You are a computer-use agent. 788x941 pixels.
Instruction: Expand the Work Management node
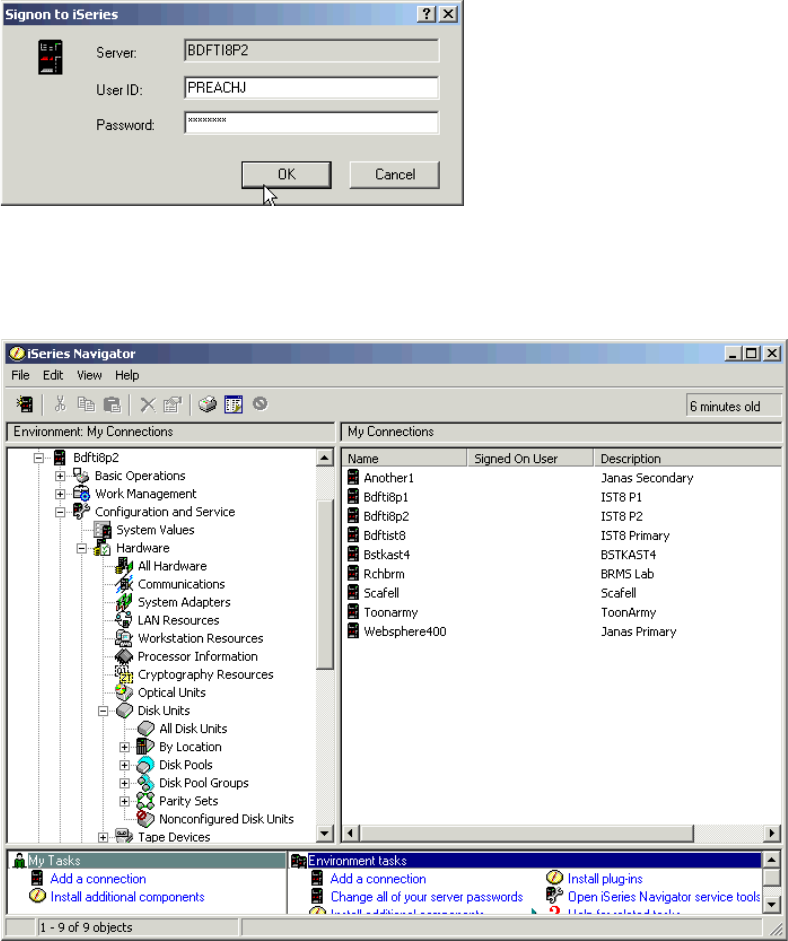pos(60,494)
